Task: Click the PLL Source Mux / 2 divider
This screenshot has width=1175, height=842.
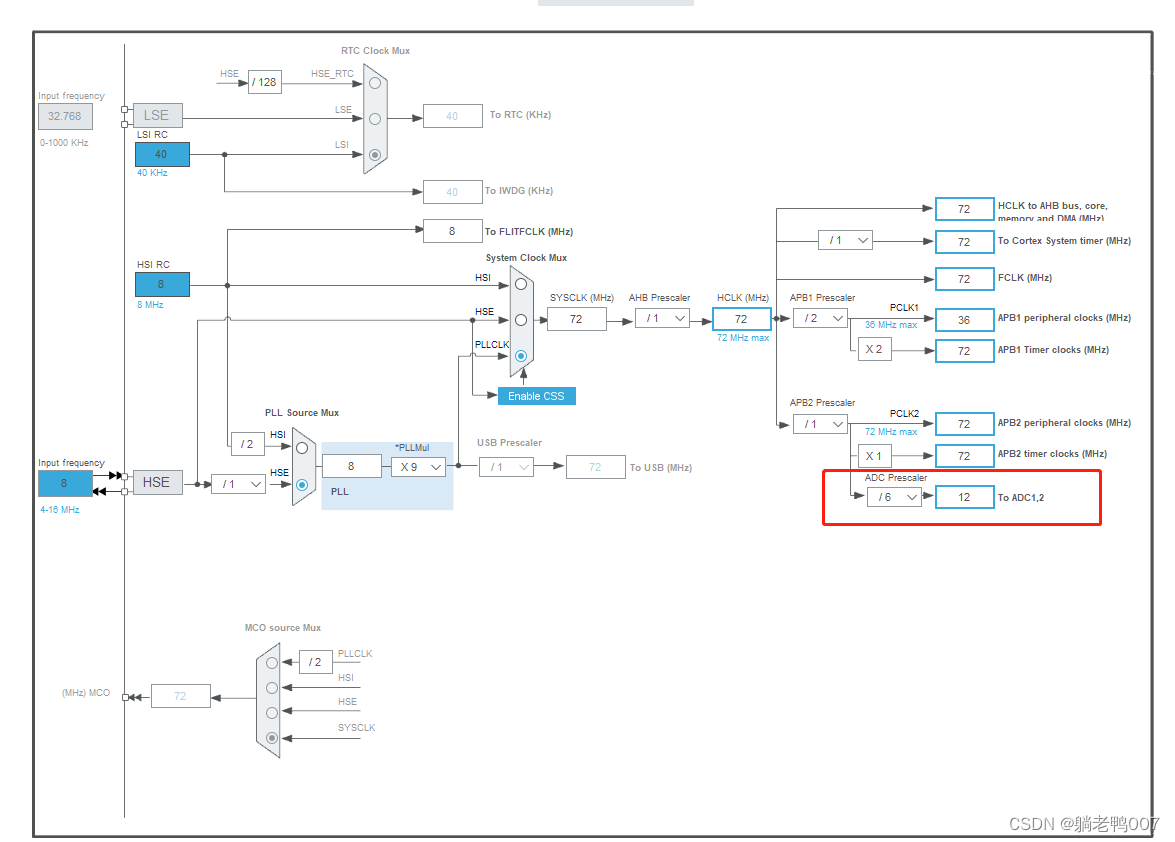Action: [247, 444]
